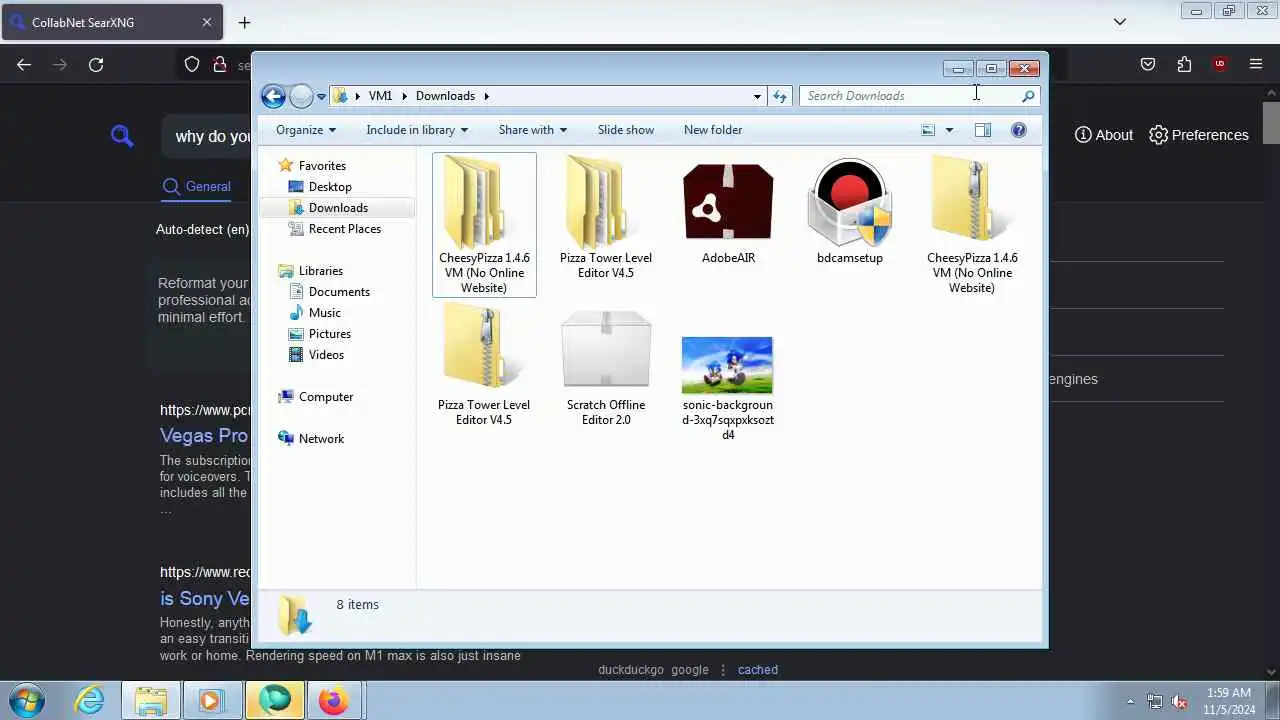Screen dimensions: 1280x720
Task: Select Downloads in the address breadcrumb
Action: (x=445, y=96)
